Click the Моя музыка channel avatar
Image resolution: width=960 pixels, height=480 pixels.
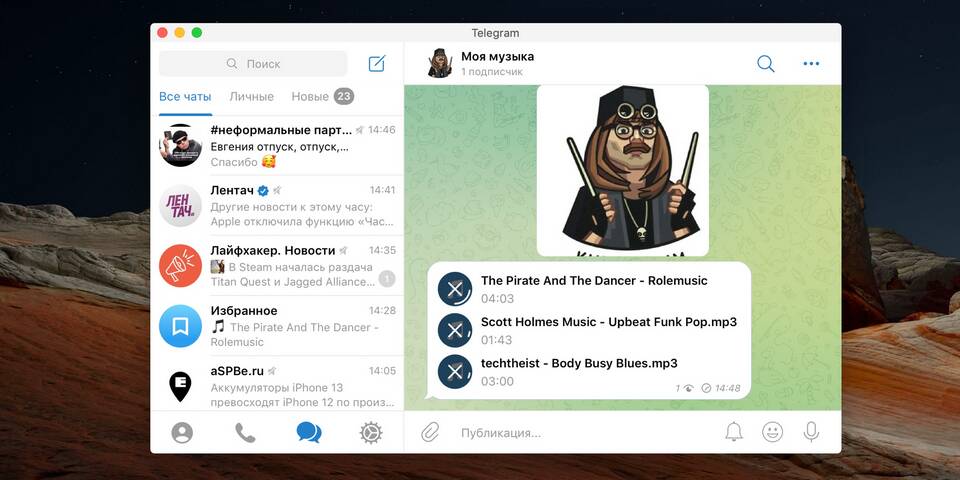439,63
